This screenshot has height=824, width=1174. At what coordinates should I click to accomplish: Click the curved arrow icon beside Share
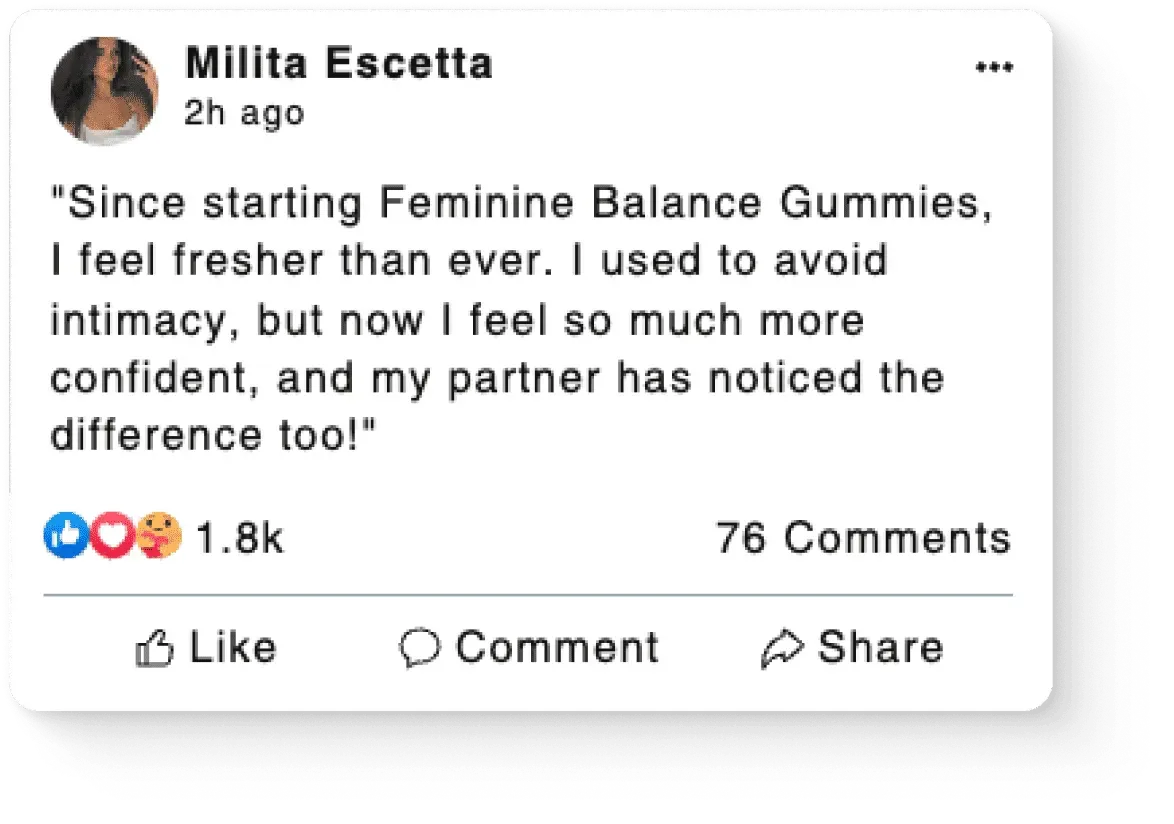point(781,649)
